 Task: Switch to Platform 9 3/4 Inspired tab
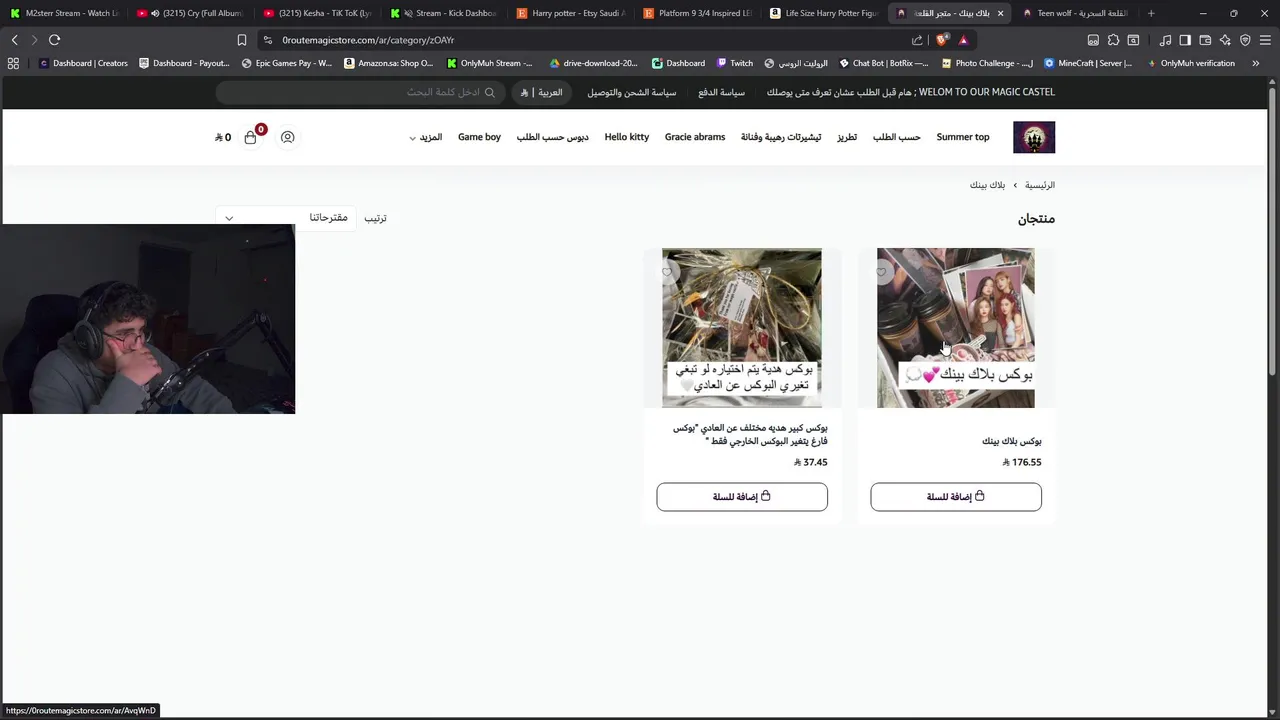click(x=698, y=13)
